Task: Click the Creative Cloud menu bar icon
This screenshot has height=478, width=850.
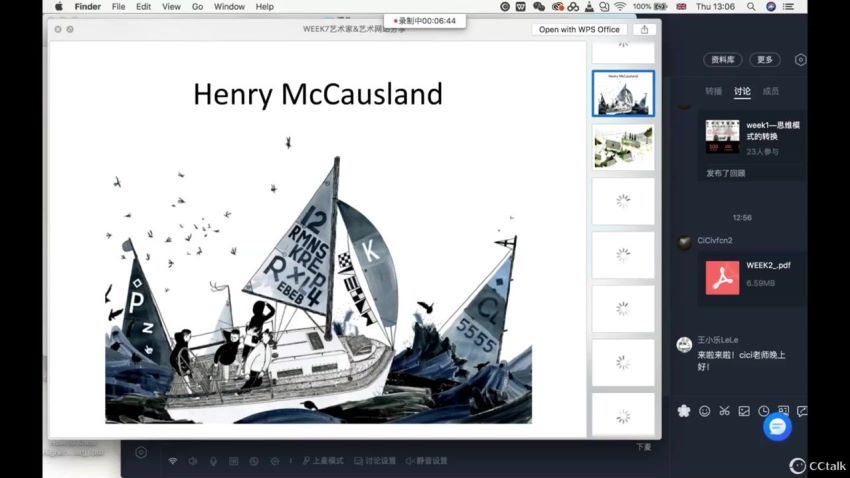Action: tap(557, 7)
